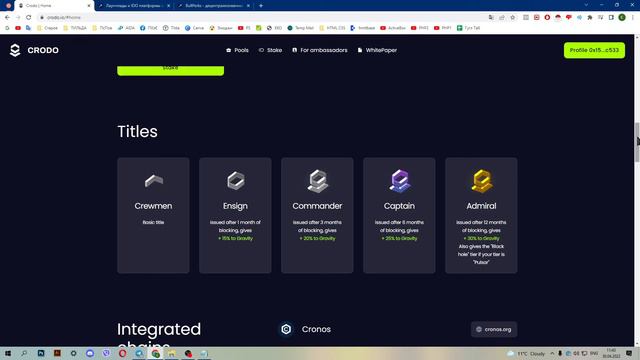The image size is (640, 360).
Task: Click the Commander card name
Action: [x=317, y=206]
